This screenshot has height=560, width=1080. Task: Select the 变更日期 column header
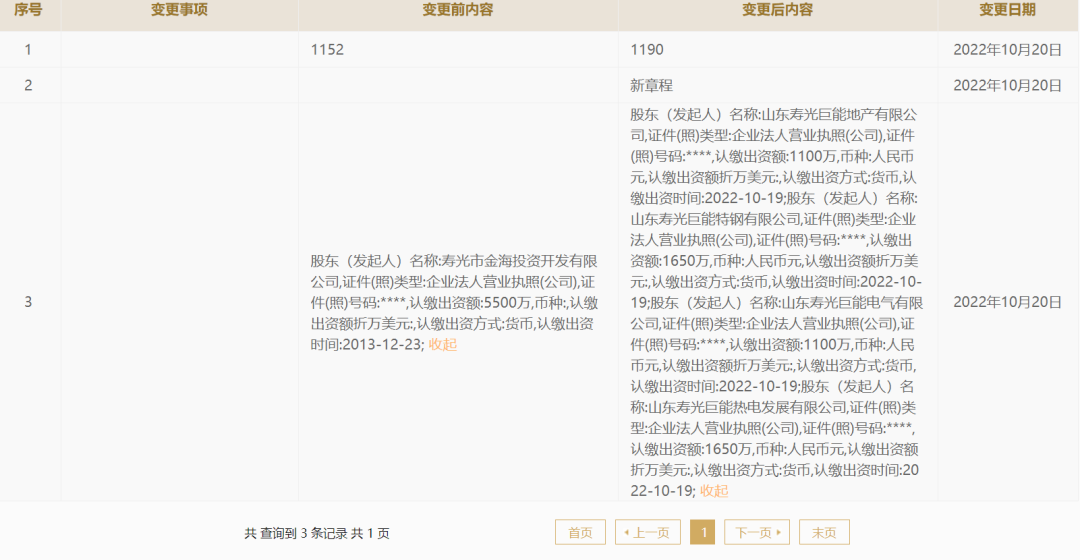(1007, 10)
